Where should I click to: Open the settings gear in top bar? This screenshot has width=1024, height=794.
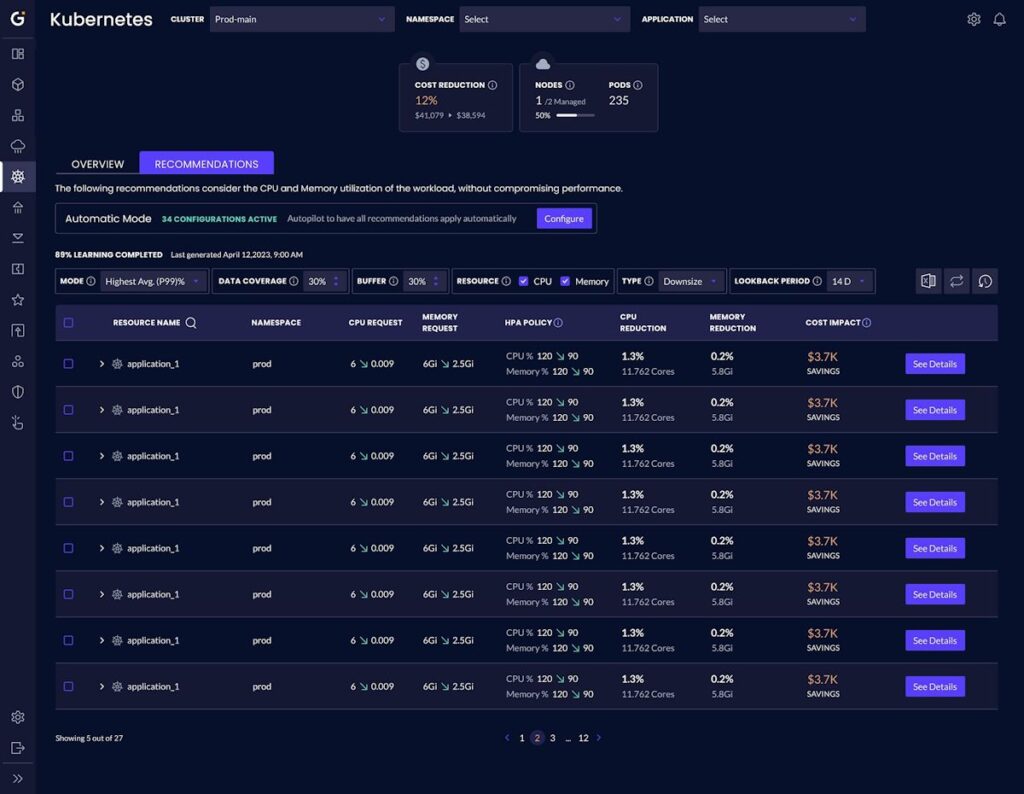(974, 18)
